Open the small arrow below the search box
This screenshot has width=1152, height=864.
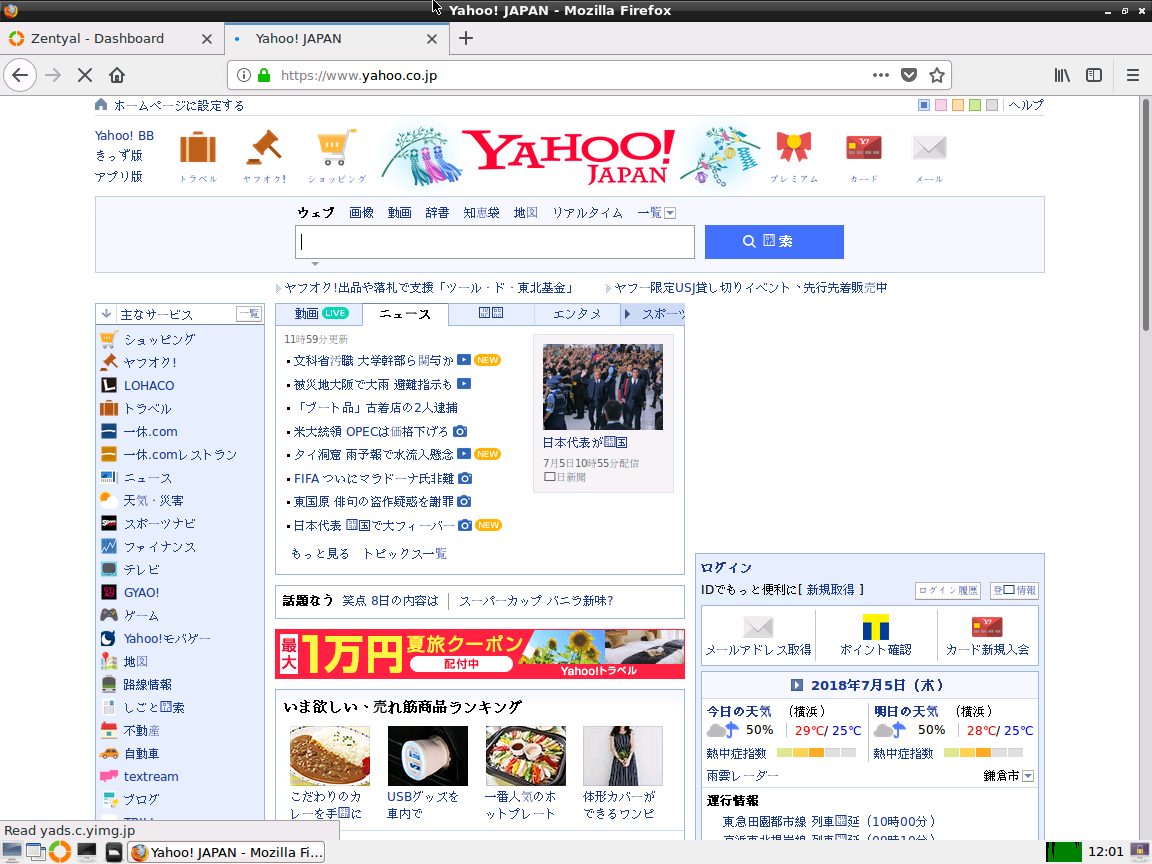pos(315,264)
